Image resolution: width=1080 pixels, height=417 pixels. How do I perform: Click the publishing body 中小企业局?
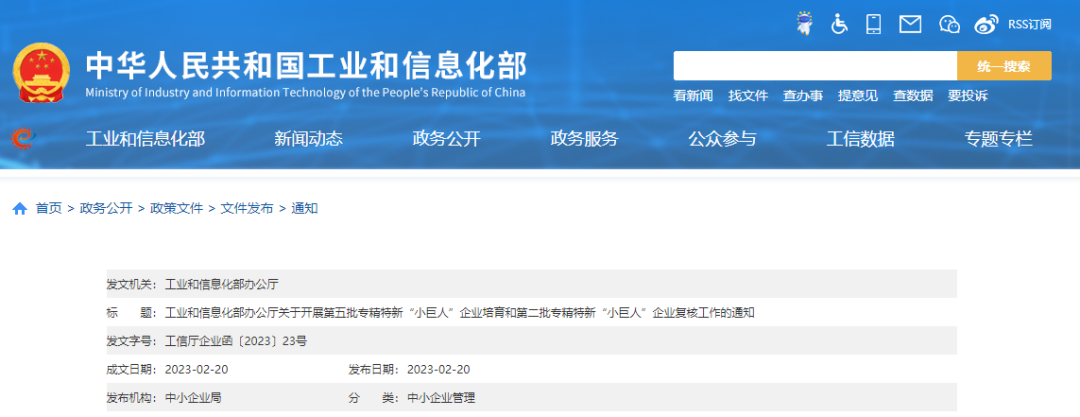tap(193, 398)
